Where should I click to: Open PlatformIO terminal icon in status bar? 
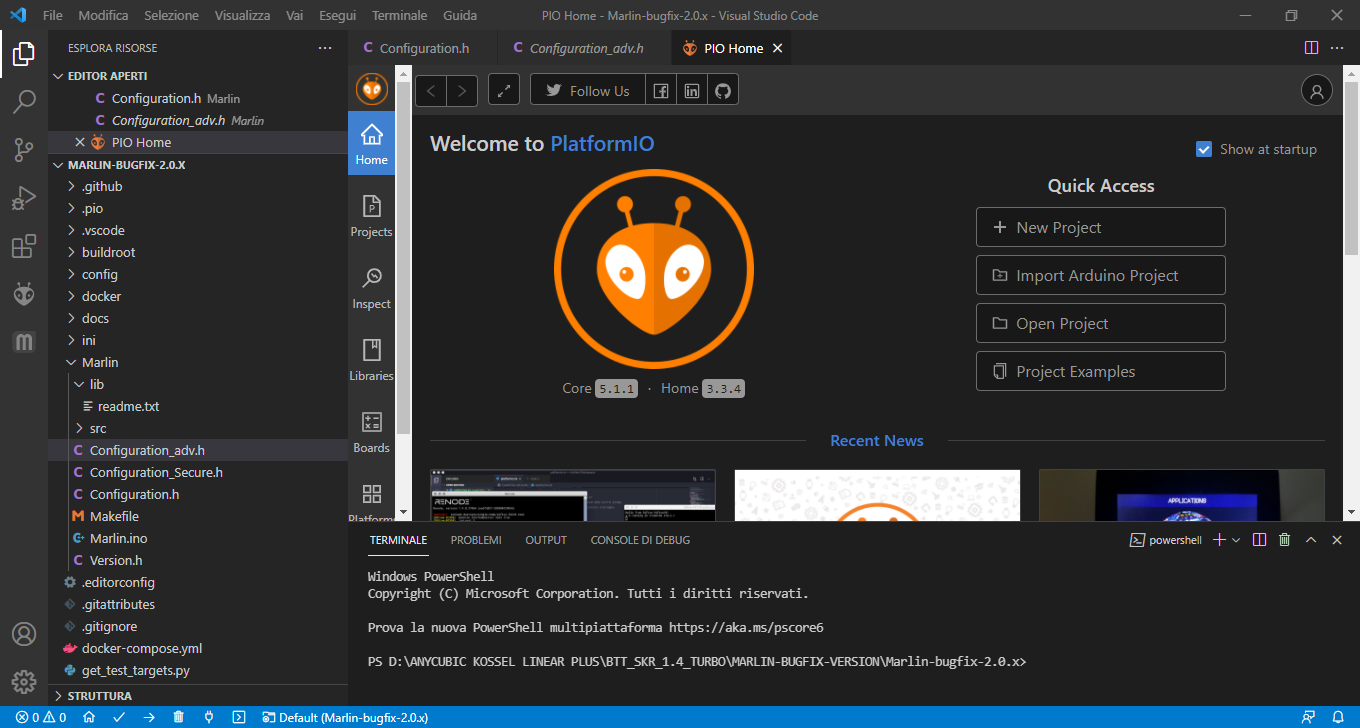click(239, 717)
